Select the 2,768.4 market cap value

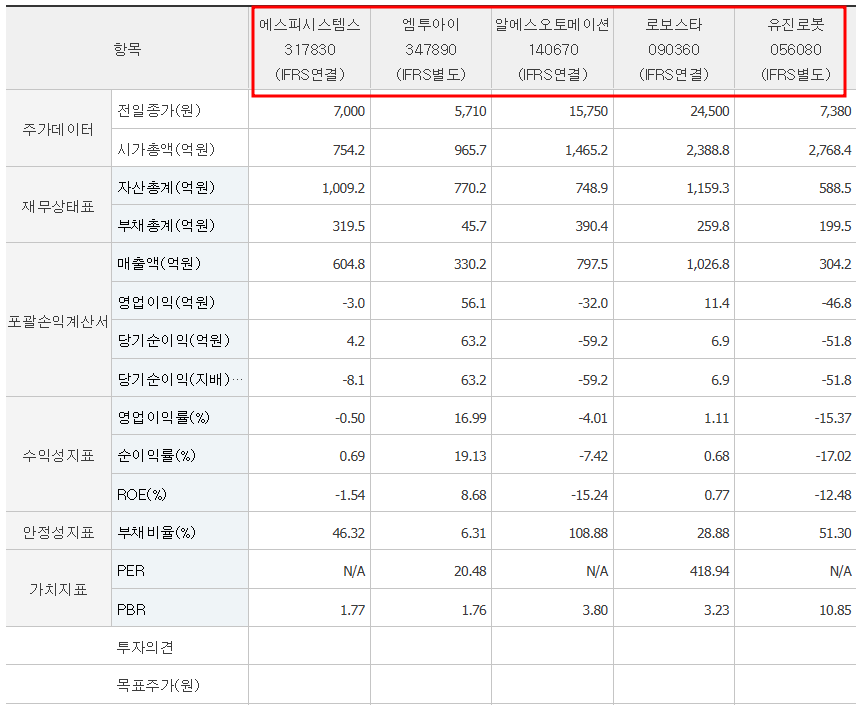pyautogui.click(x=830, y=150)
